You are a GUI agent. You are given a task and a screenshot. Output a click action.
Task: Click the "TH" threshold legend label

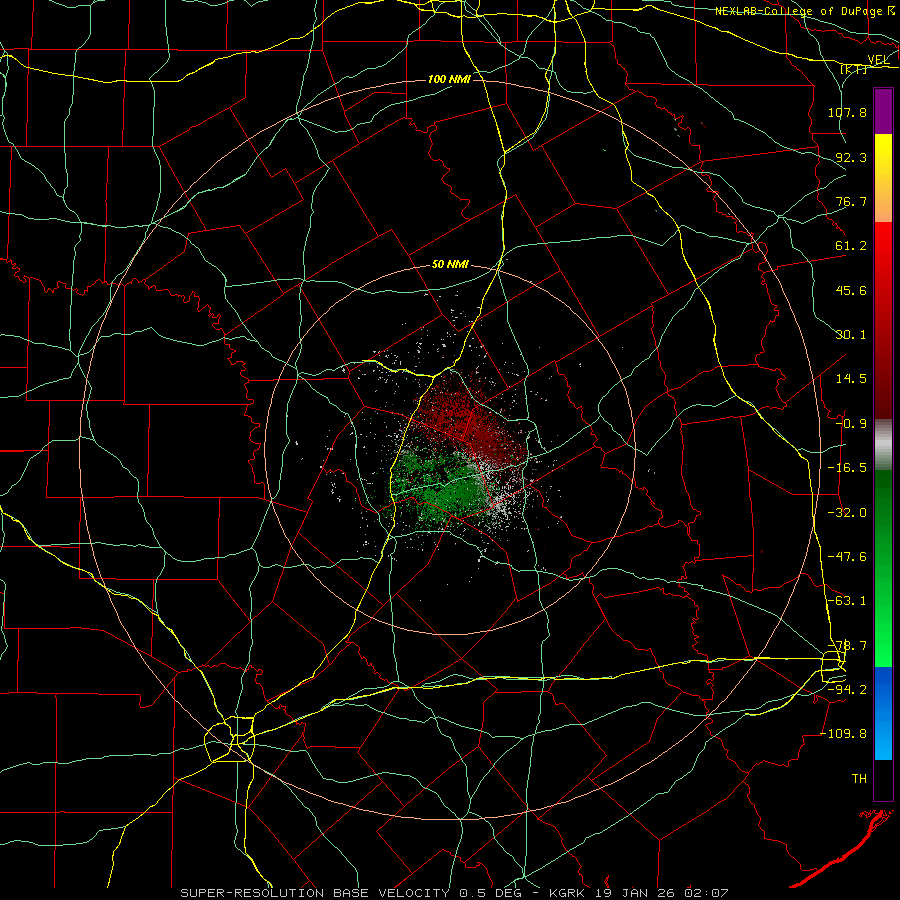pos(859,779)
